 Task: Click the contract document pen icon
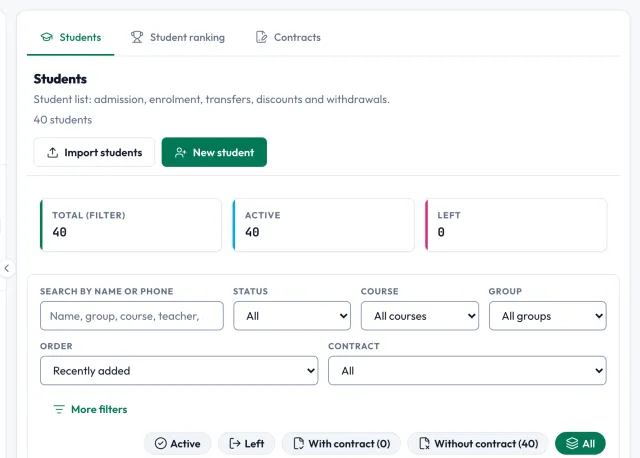261,37
